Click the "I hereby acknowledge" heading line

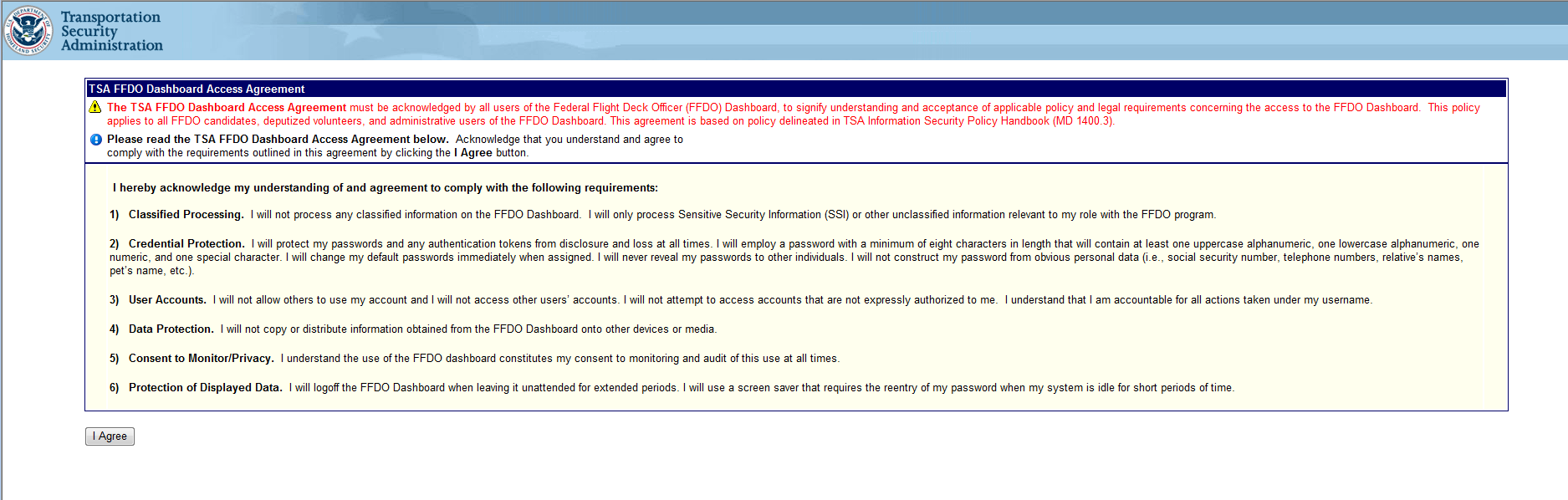pyautogui.click(x=386, y=188)
